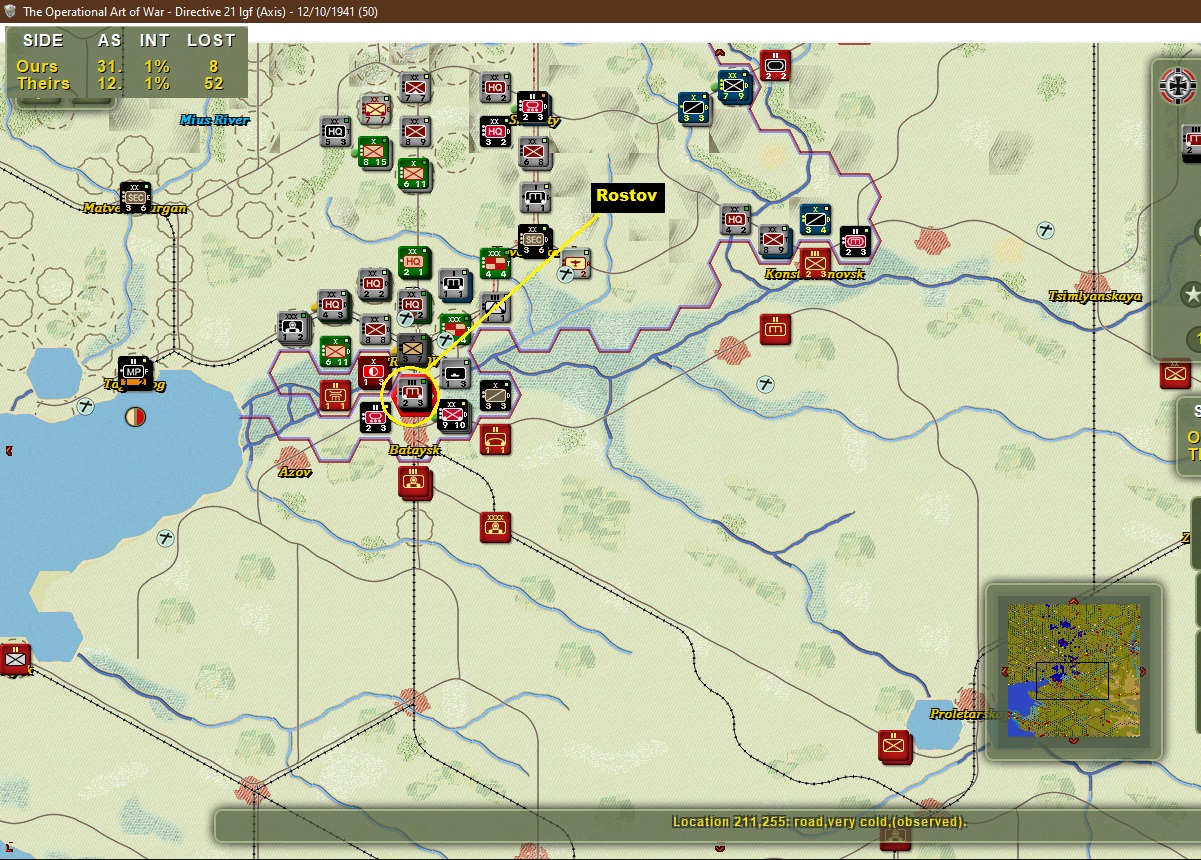This screenshot has height=860, width=1201.
Task: Select the black II 2-3 counter near Azov
Action: [x=375, y=416]
